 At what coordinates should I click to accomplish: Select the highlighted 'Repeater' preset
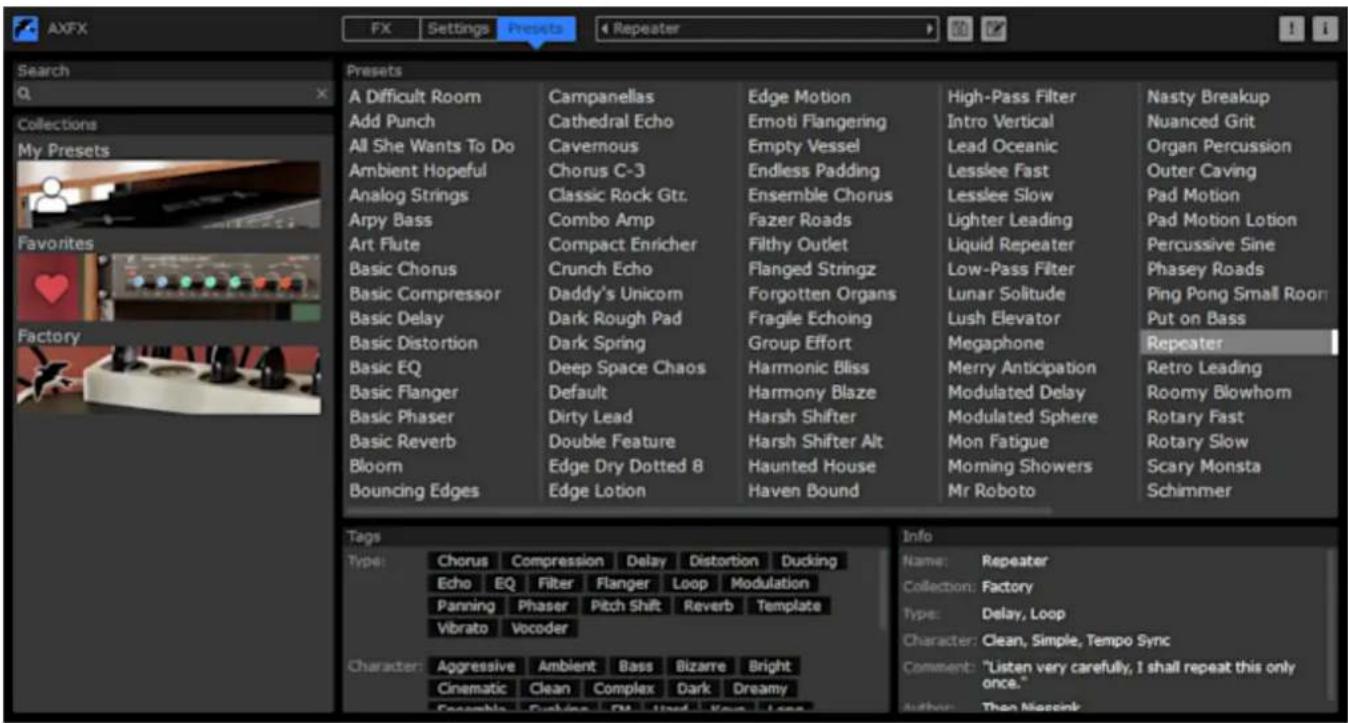[x=1238, y=343]
